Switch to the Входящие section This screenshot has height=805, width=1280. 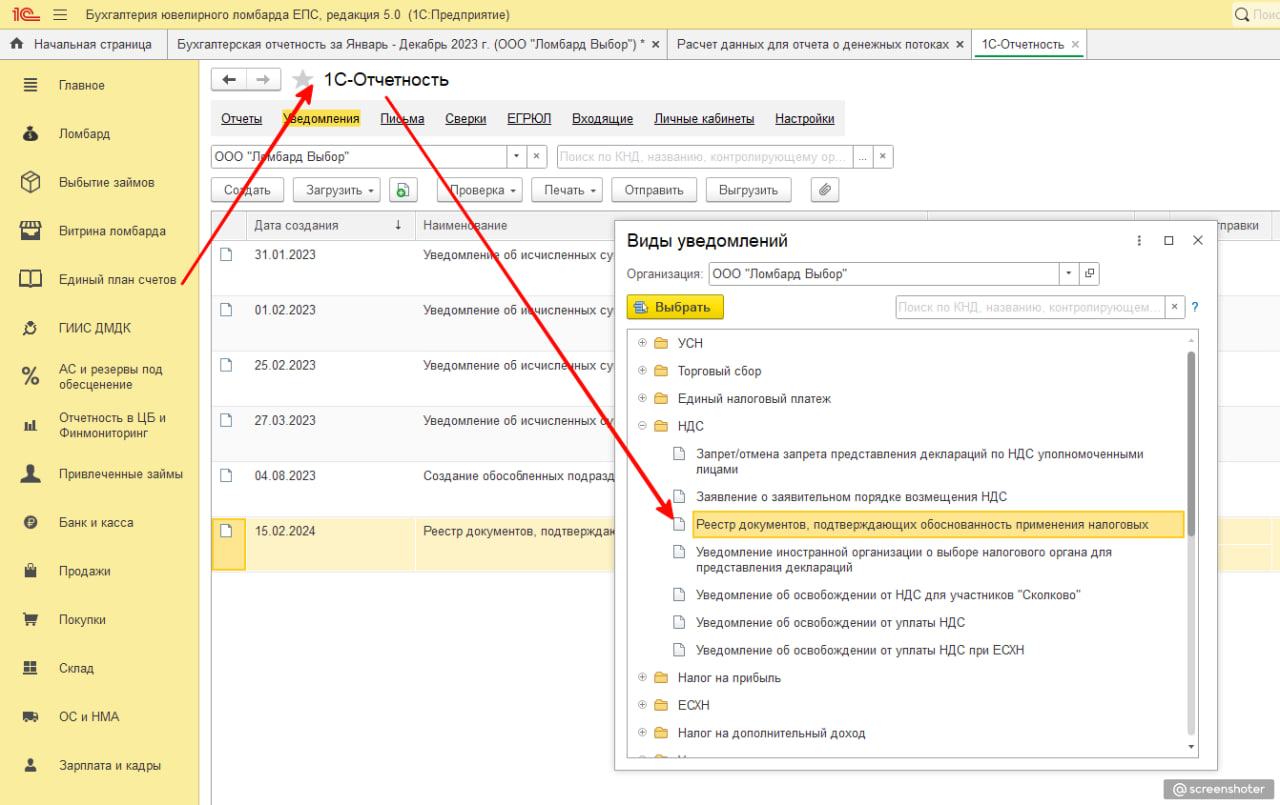tap(603, 118)
